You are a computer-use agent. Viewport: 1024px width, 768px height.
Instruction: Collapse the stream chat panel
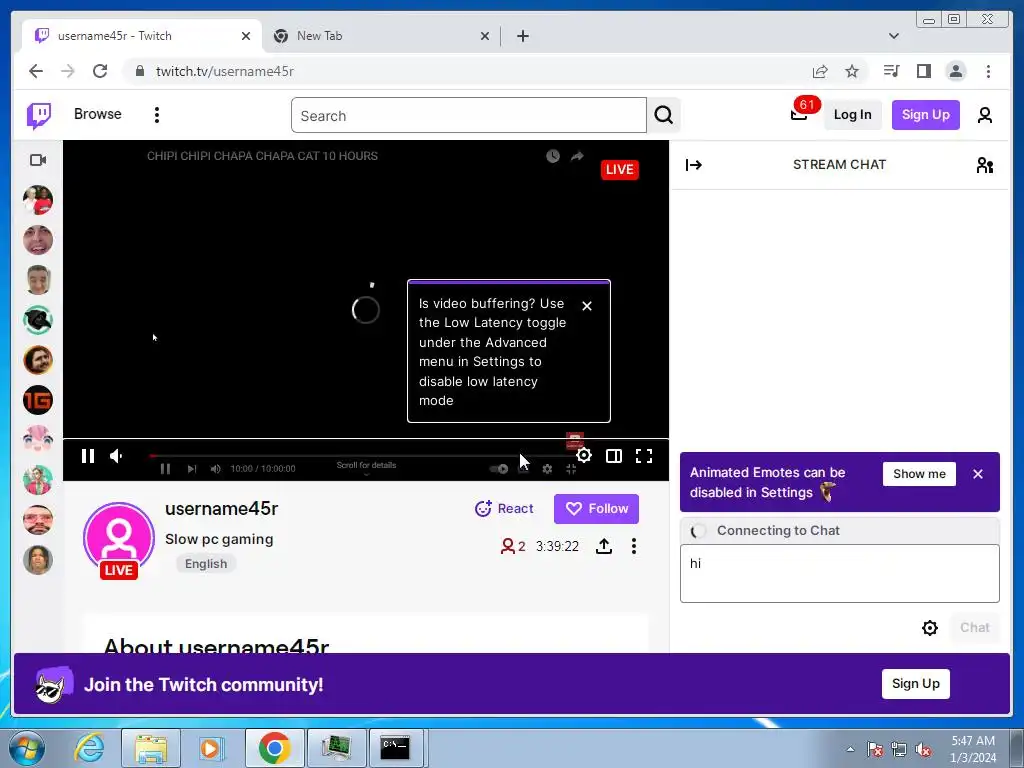tap(694, 165)
